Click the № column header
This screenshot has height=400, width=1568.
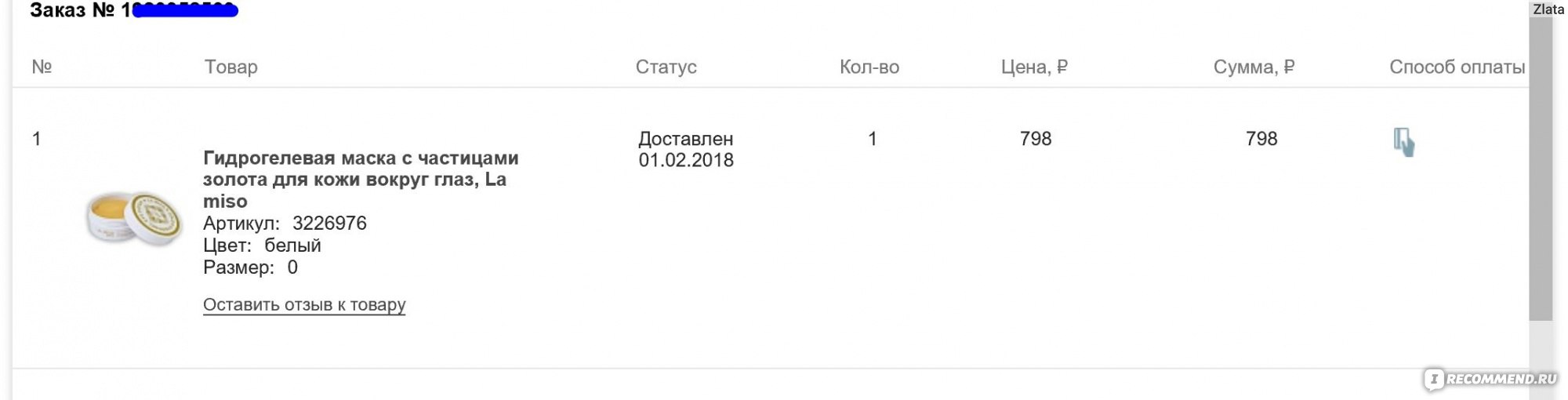42,67
